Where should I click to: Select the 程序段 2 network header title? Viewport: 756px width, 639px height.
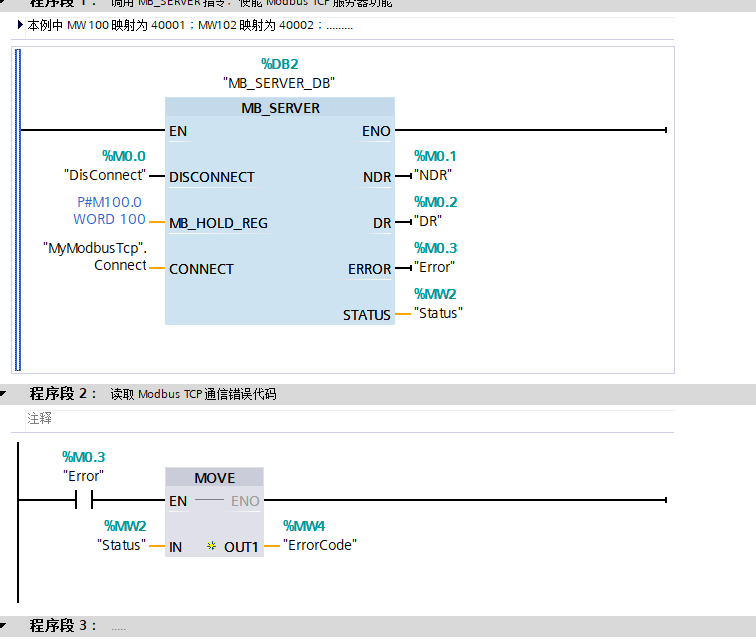(x=63, y=394)
